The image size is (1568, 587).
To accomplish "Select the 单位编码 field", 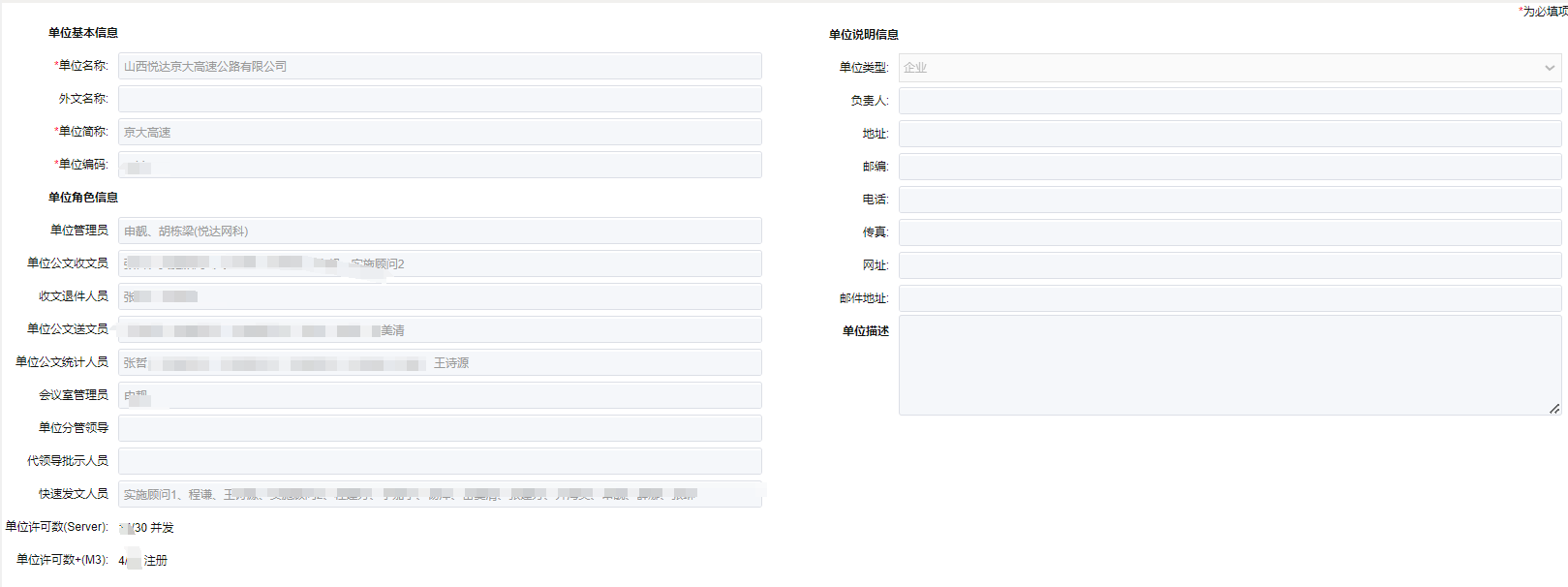I will pos(440,165).
